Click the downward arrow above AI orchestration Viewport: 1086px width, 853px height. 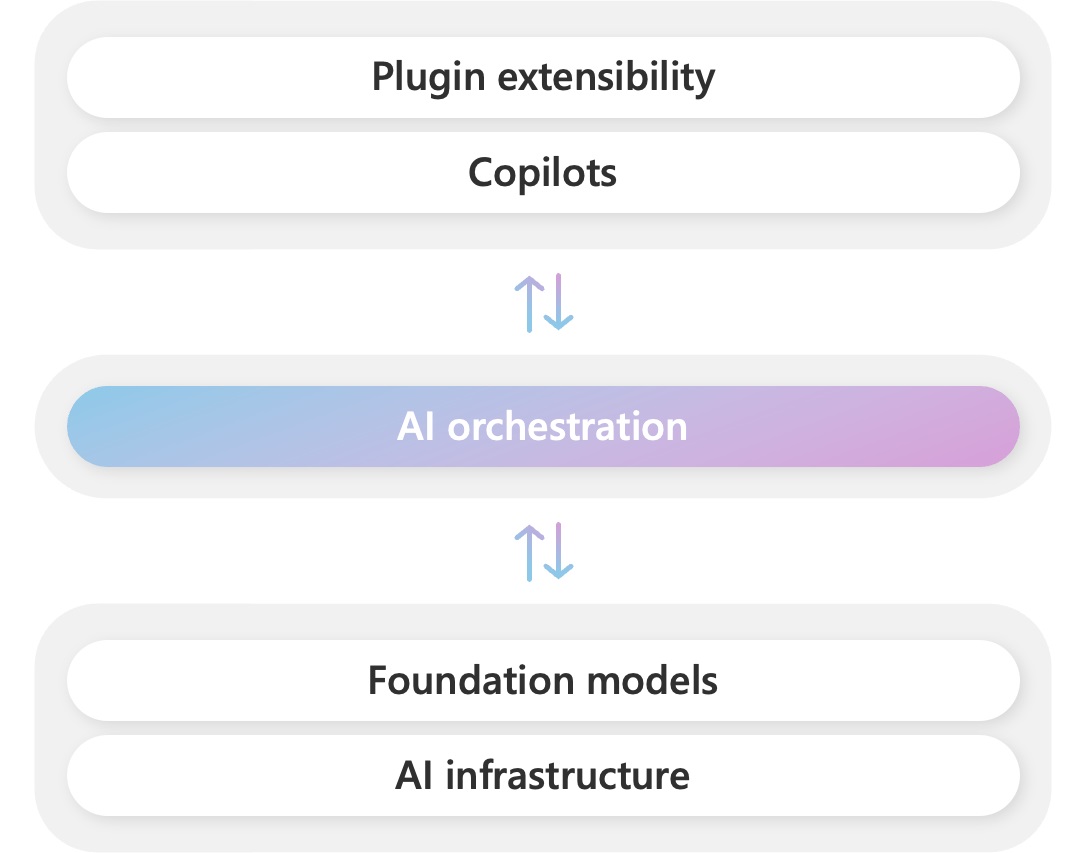click(x=559, y=302)
